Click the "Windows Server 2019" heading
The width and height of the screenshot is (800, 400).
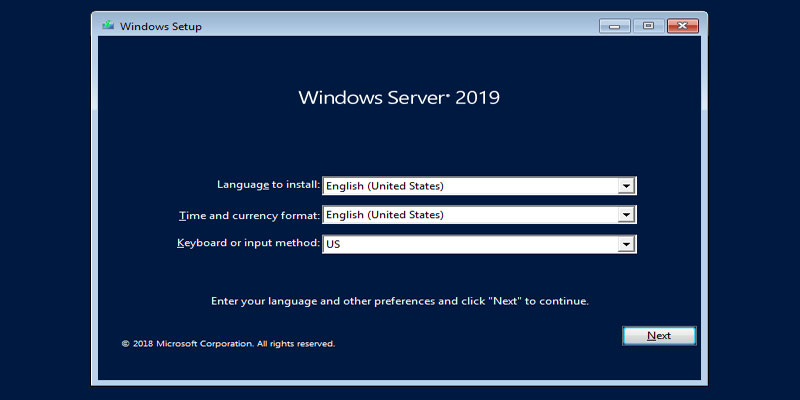(x=399, y=97)
